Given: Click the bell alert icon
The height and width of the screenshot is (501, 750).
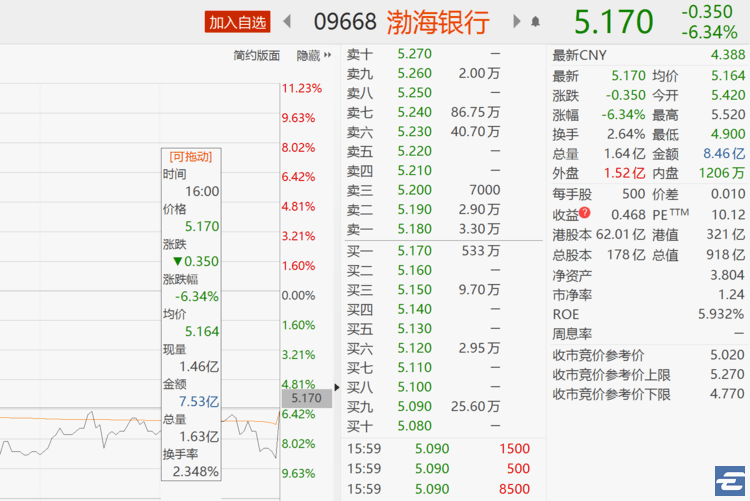Looking at the screenshot, I should pos(535,22).
